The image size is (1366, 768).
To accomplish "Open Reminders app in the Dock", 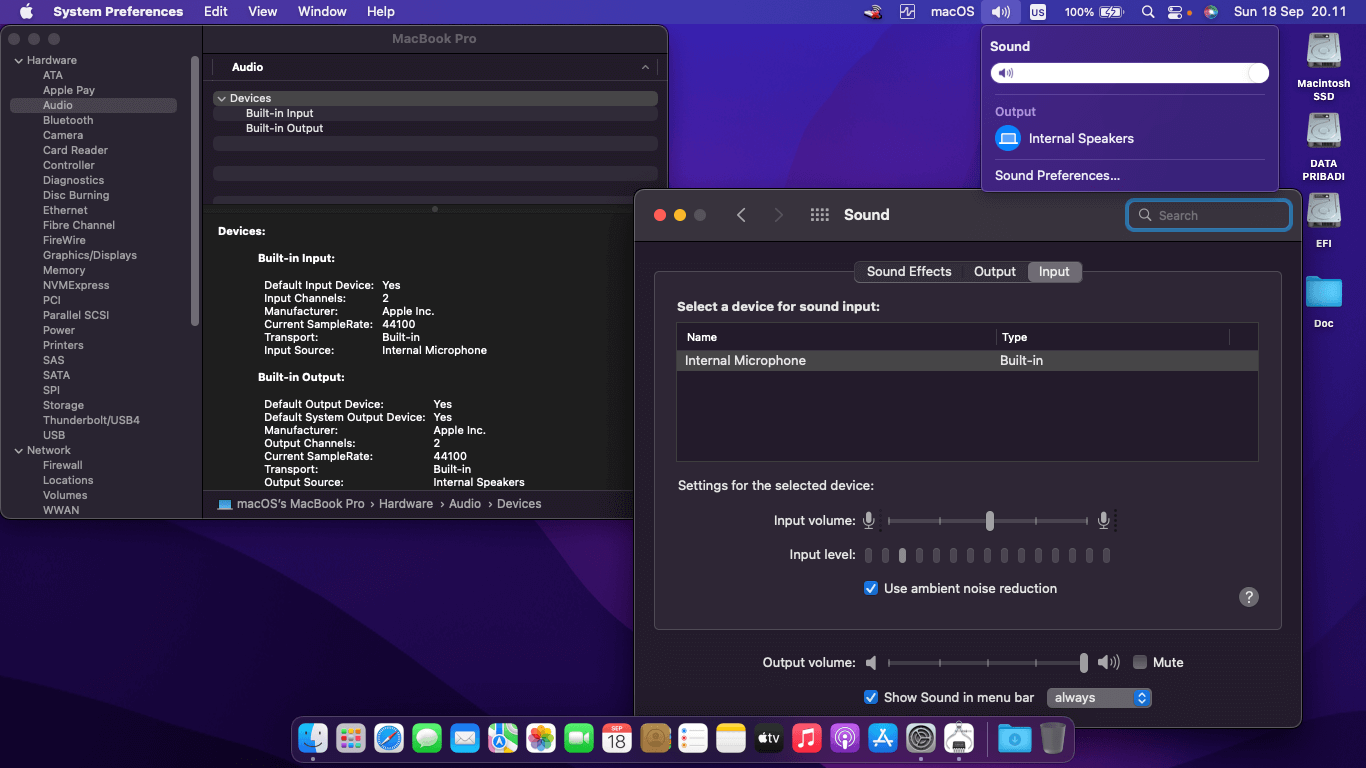I will [693, 739].
